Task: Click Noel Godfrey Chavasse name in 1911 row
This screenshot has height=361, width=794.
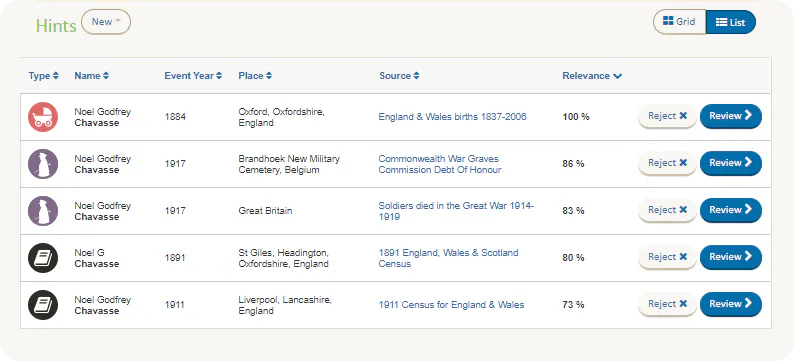Action: click(103, 305)
